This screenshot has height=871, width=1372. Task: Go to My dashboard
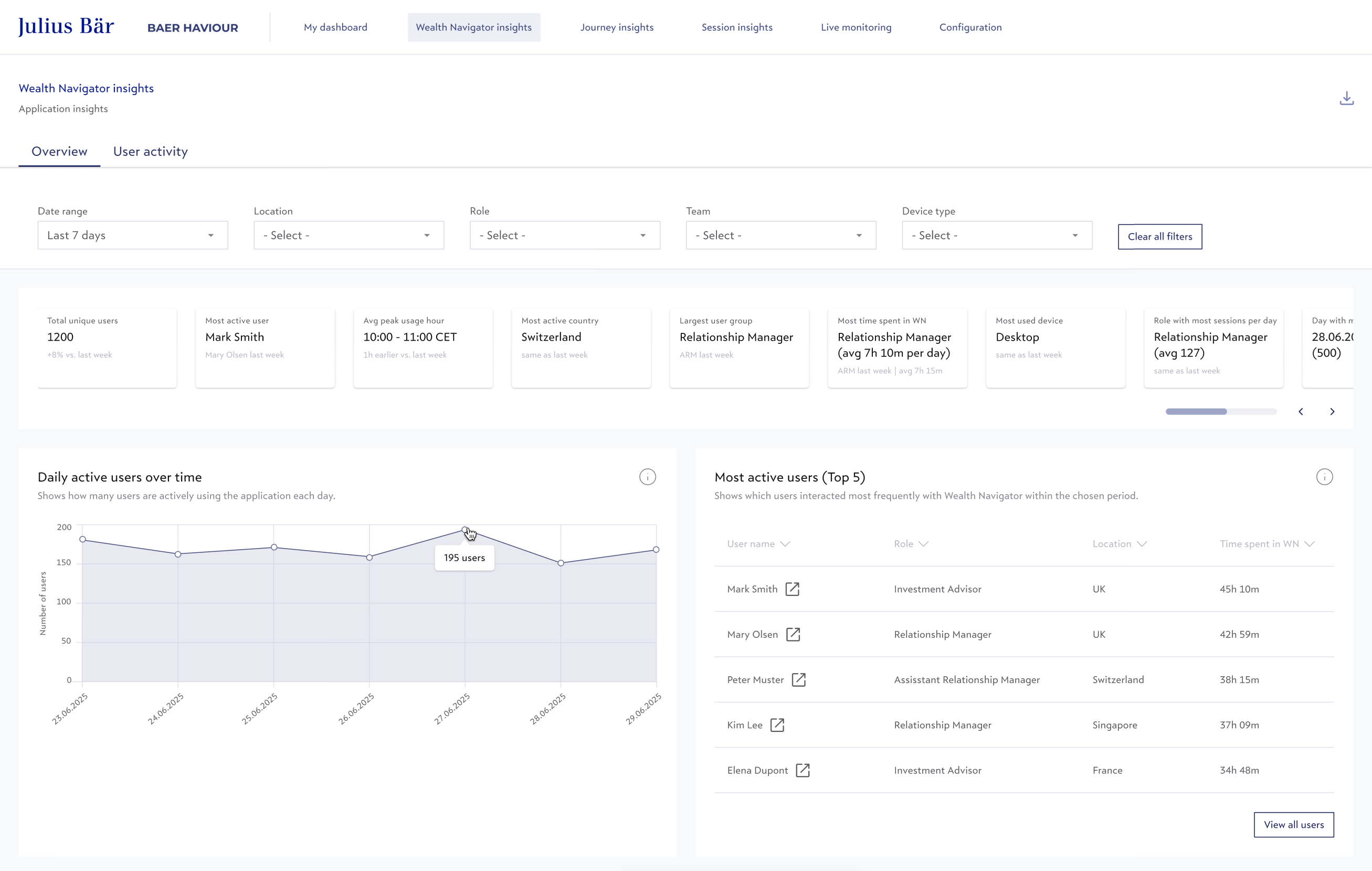tap(335, 27)
